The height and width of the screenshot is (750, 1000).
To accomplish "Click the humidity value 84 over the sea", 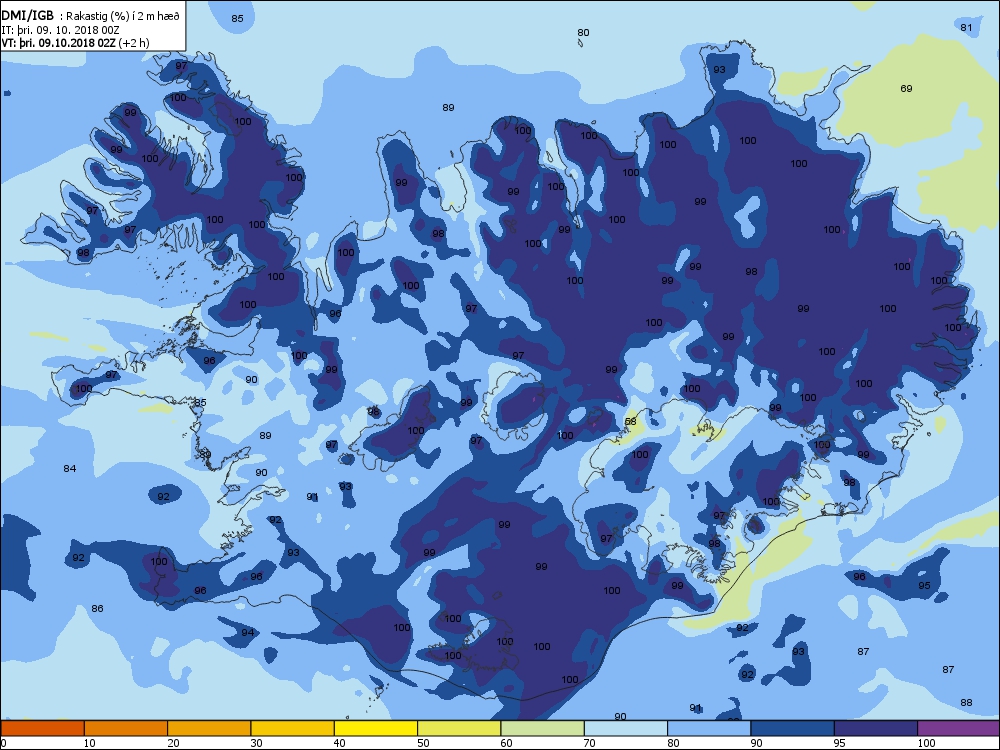I will tap(70, 469).
